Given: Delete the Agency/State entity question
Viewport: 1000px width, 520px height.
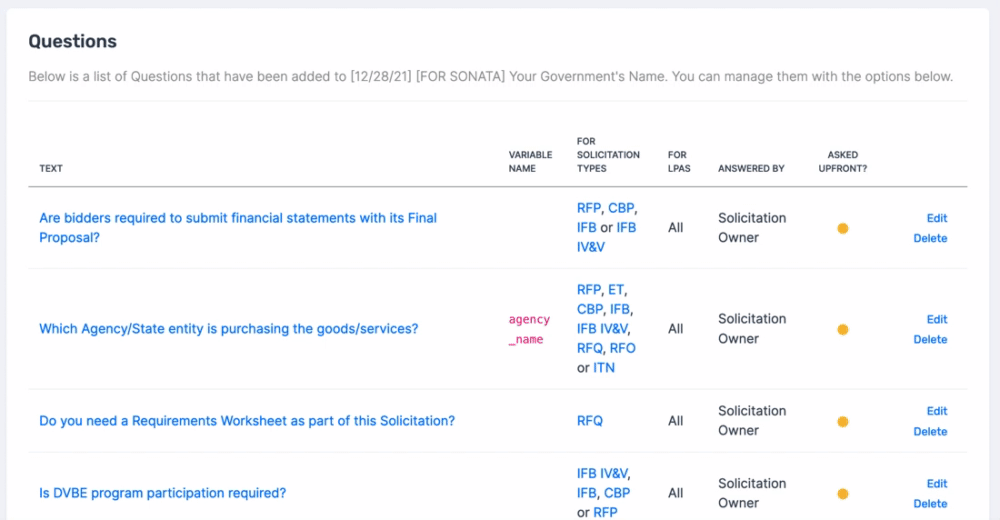Looking at the screenshot, I should click(930, 339).
